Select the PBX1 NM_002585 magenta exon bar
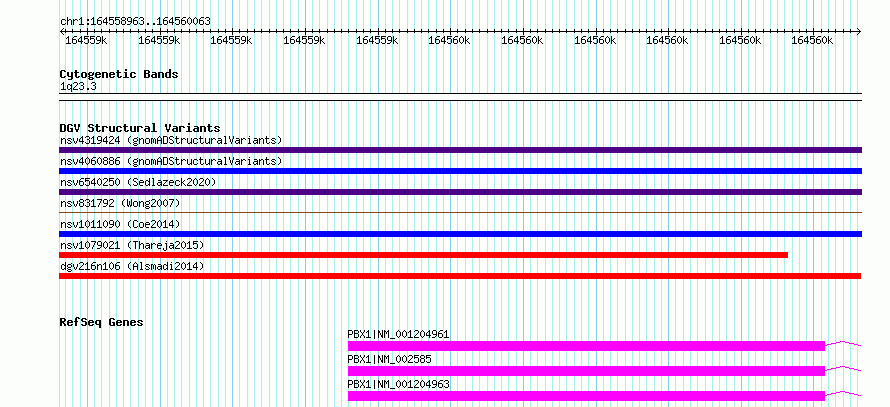 coord(586,371)
